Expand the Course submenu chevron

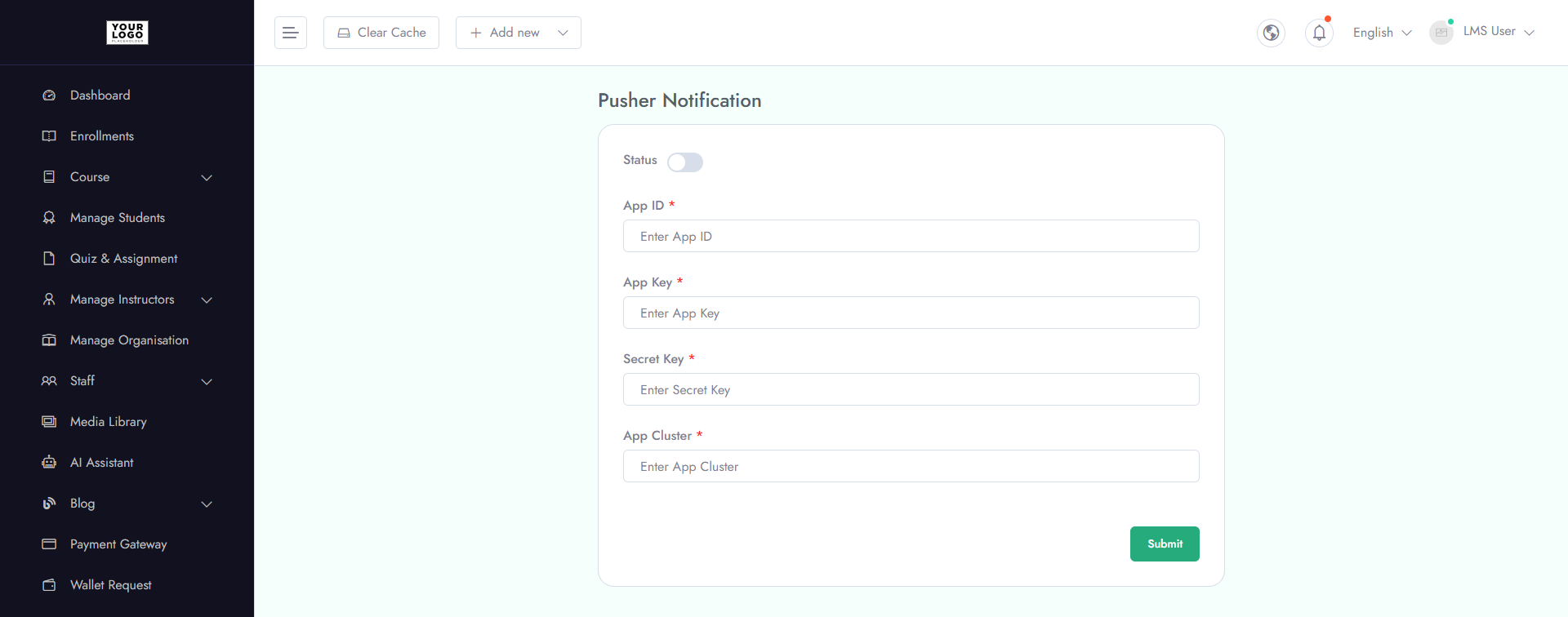point(207,177)
